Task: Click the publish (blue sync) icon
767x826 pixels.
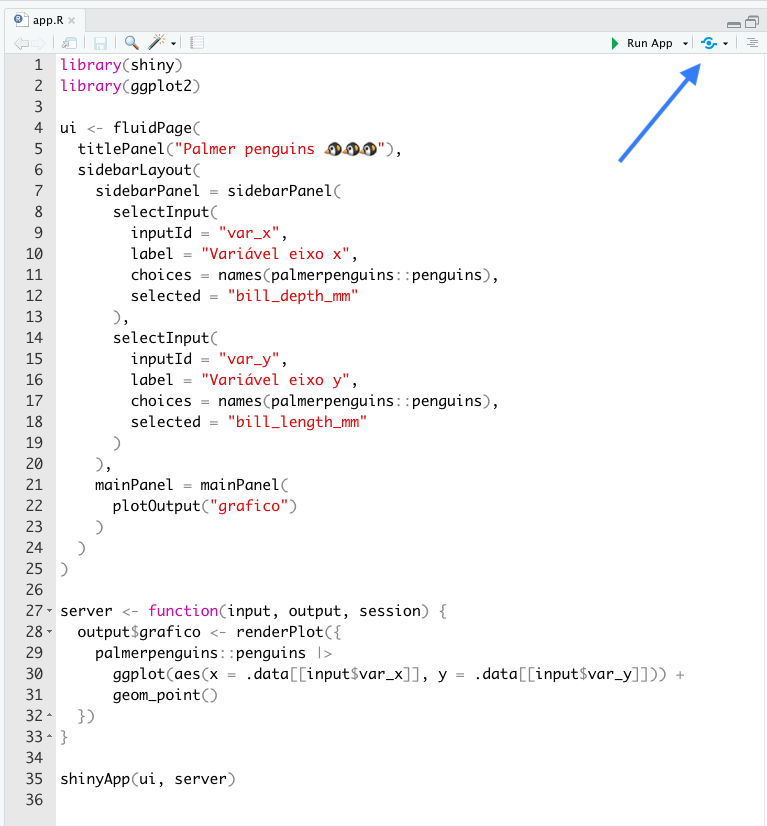Action: click(709, 43)
